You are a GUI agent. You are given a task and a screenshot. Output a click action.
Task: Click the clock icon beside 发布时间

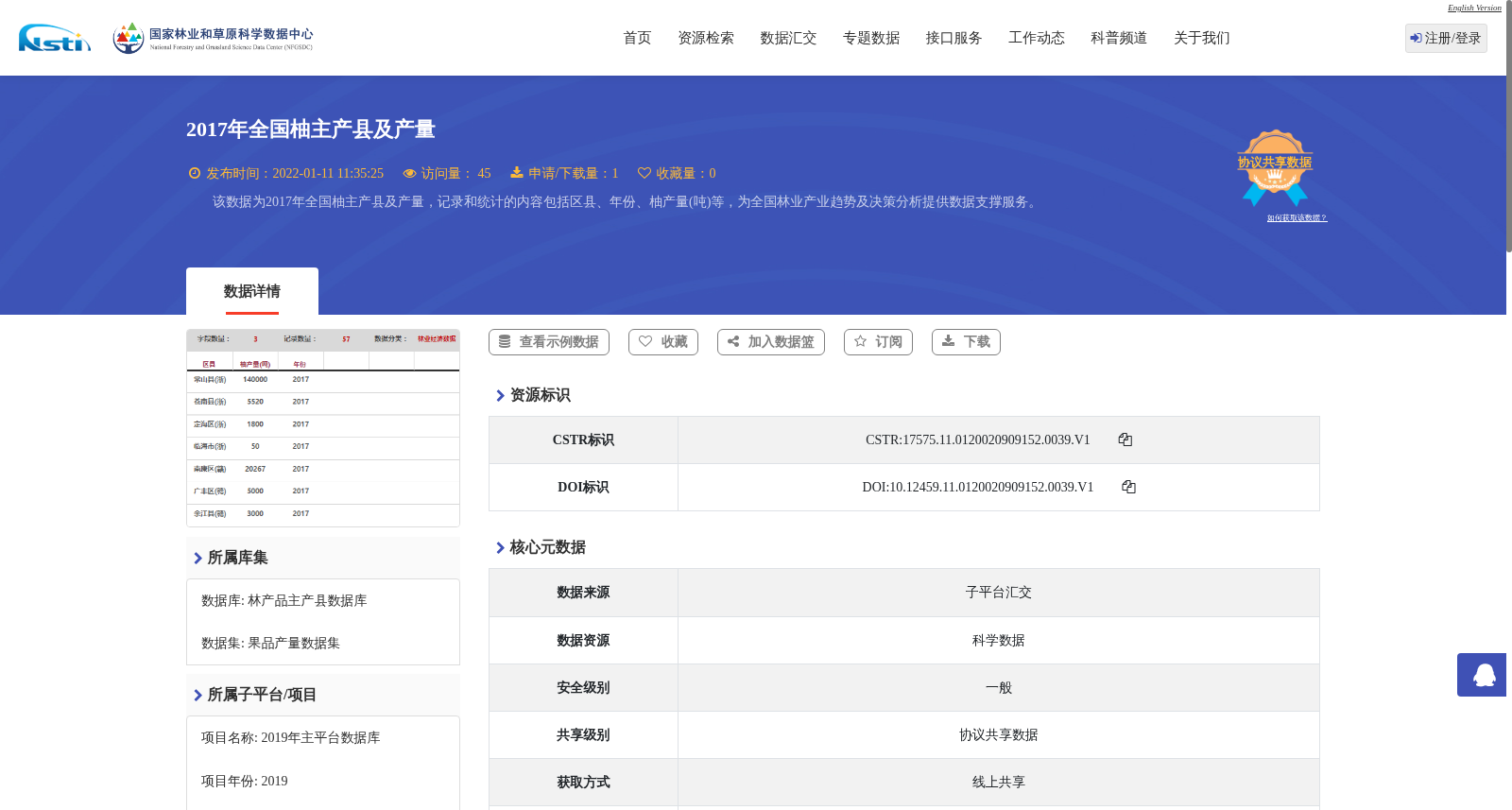pyautogui.click(x=195, y=173)
